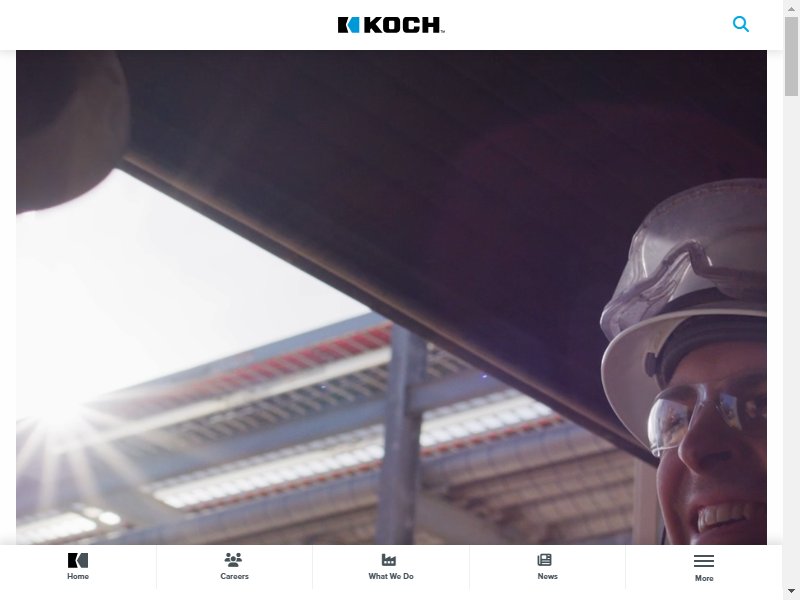Click the News newspaper icon
This screenshot has width=800, height=600.
tap(544, 560)
